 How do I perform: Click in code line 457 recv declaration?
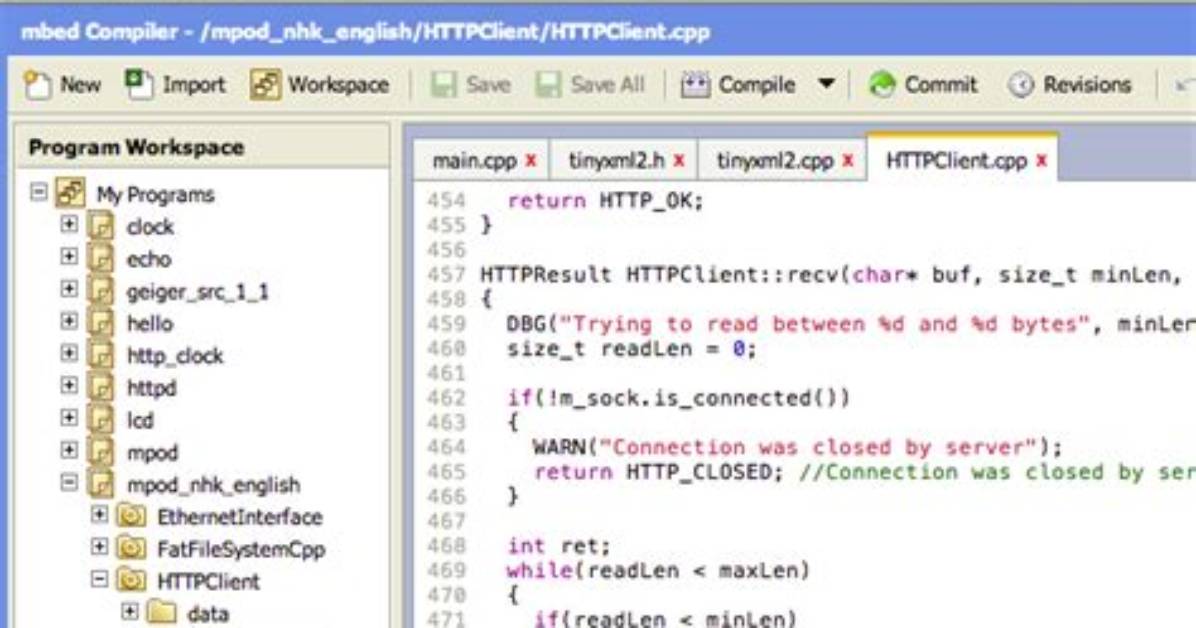(832, 275)
